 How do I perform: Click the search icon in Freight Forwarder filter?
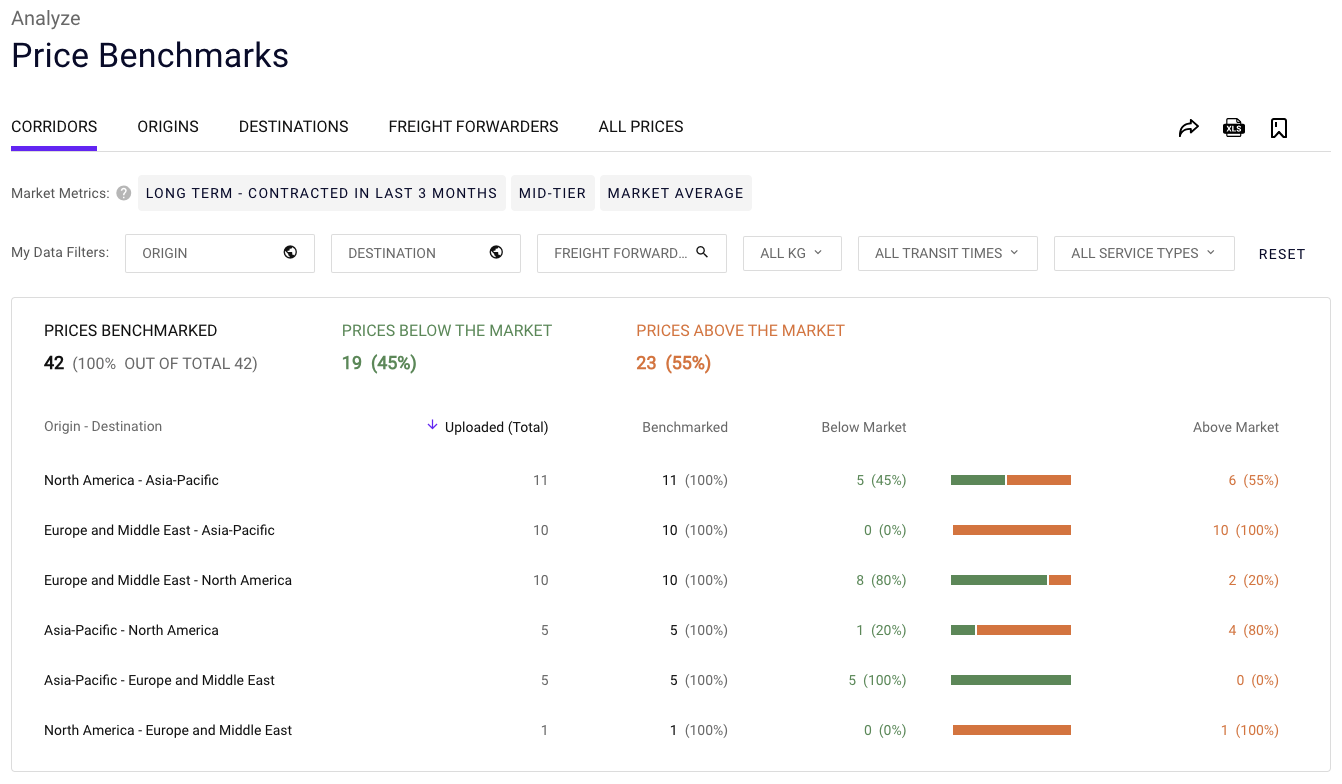pyautogui.click(x=702, y=253)
